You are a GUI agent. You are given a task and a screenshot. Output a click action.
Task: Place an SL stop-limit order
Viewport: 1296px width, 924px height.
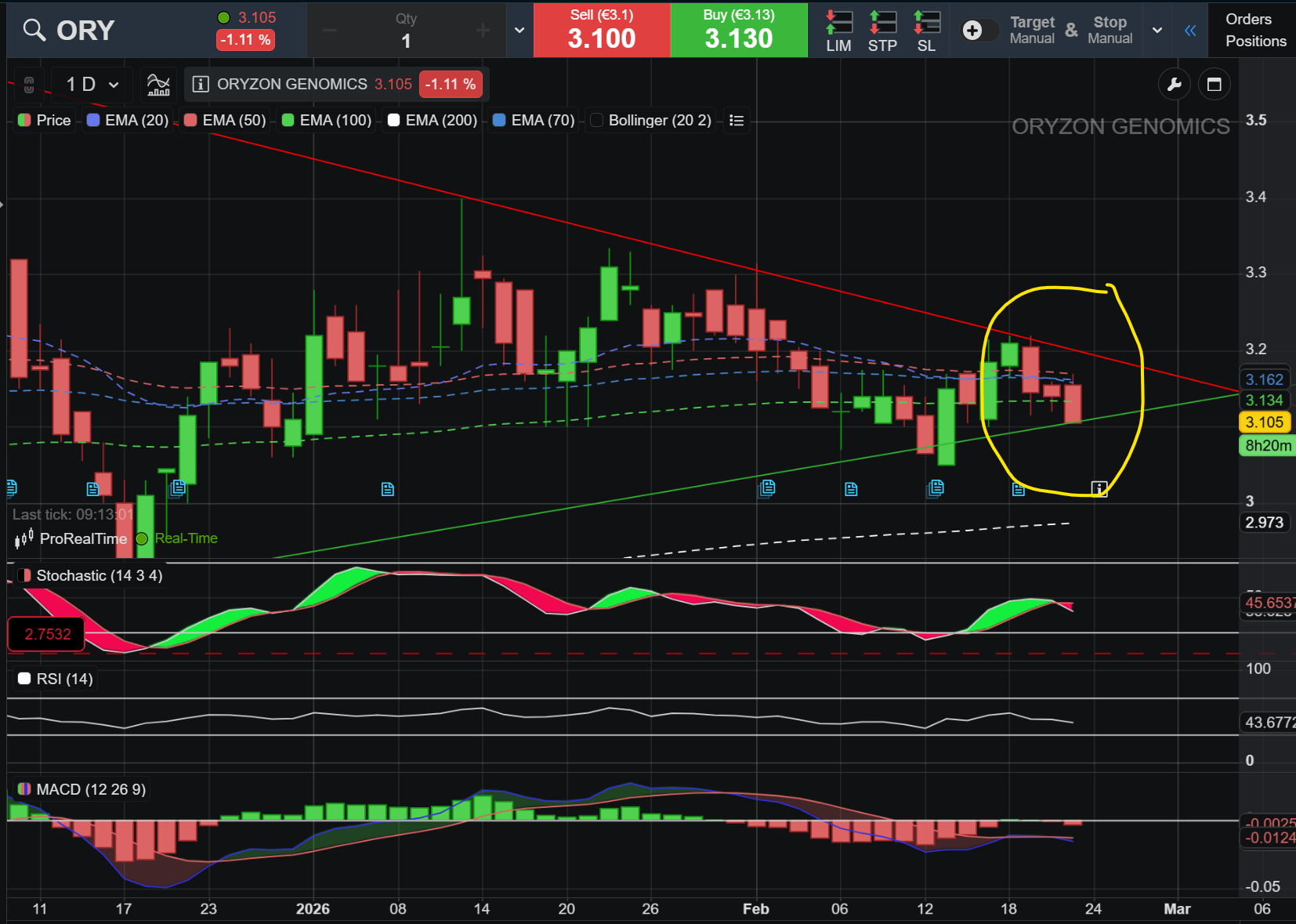pyautogui.click(x=926, y=31)
